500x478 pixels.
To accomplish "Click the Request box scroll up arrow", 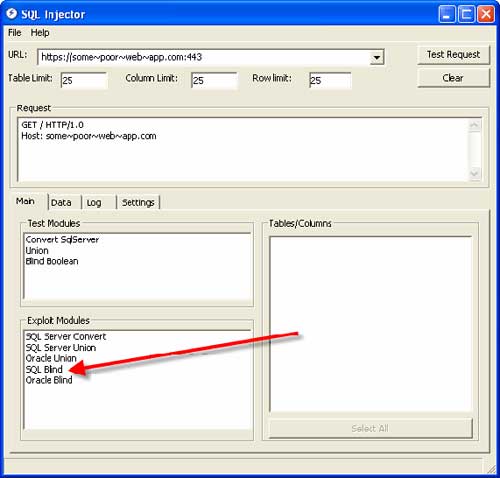I will coord(474,126).
